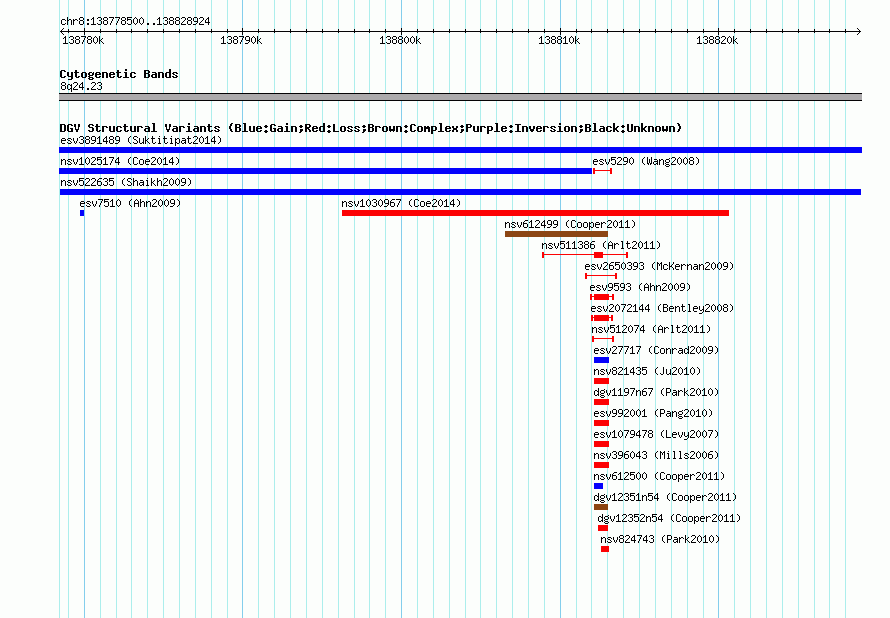890x618 pixels.
Task: Click the red nsv821435 loss bar
Action: pos(601,381)
